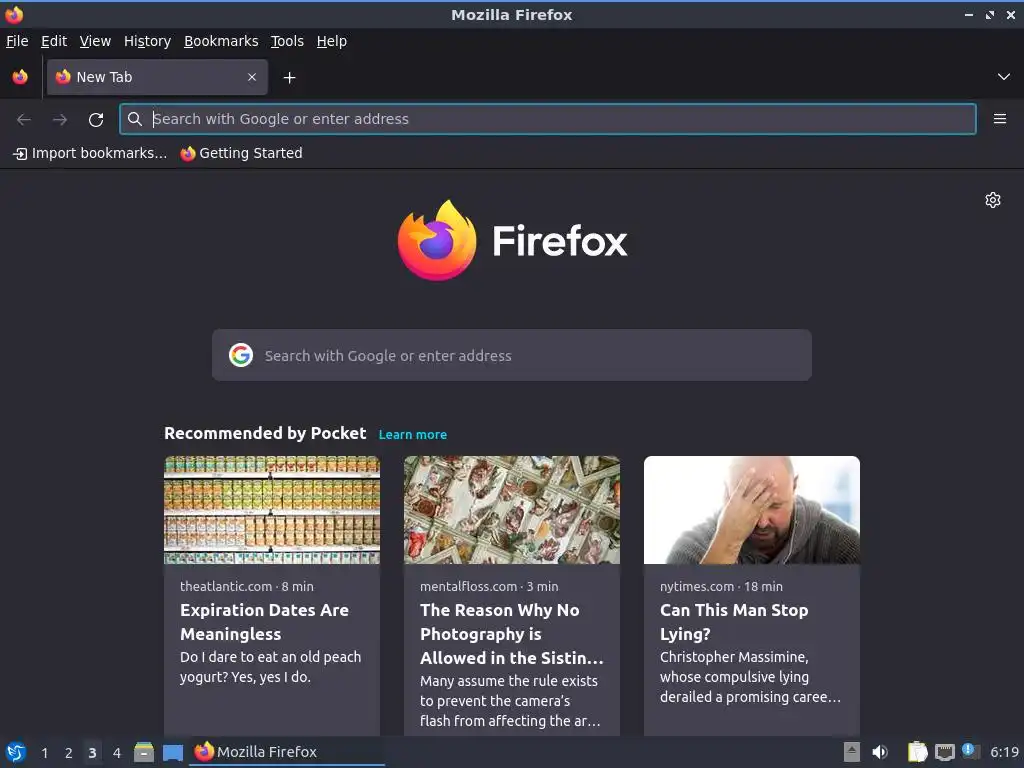
Task: Open the canned goods shelf thumbnail
Action: pyautogui.click(x=272, y=510)
